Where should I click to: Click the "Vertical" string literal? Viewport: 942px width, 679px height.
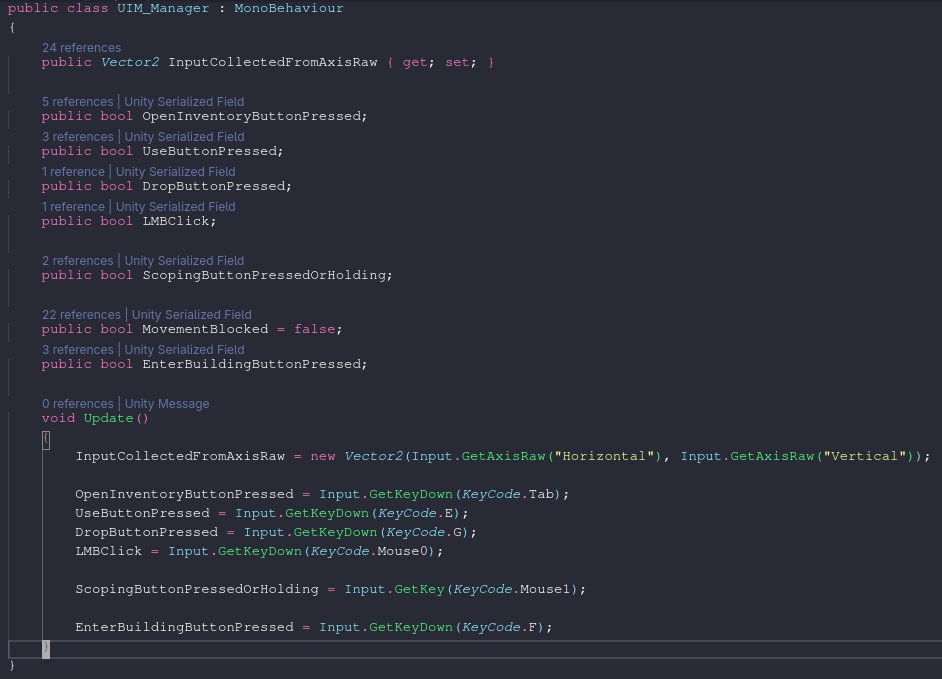pyautogui.click(x=864, y=456)
